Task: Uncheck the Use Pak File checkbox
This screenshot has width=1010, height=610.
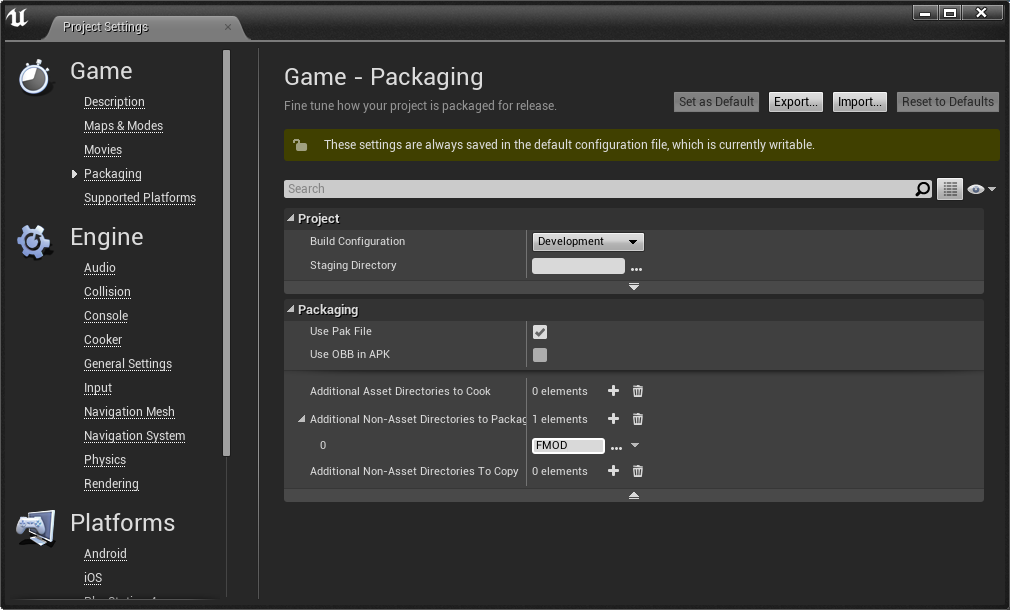Action: [540, 332]
